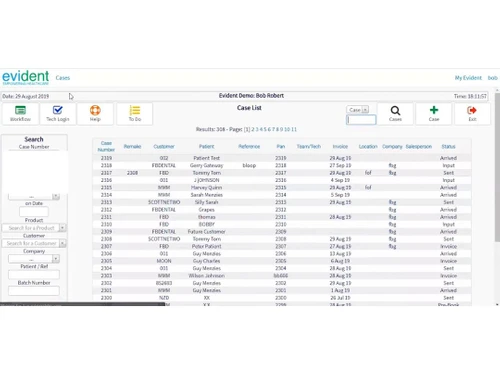Click remake value 2308 in row 2317
The width and height of the screenshot is (500, 375).
[132, 173]
